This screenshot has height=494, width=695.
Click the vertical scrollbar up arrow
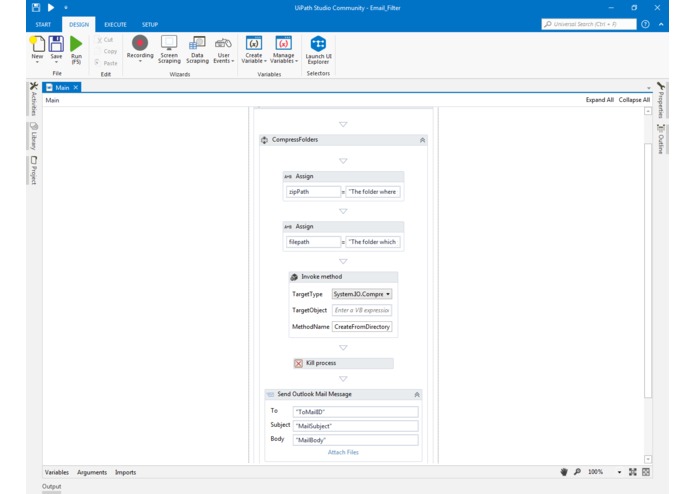click(648, 111)
